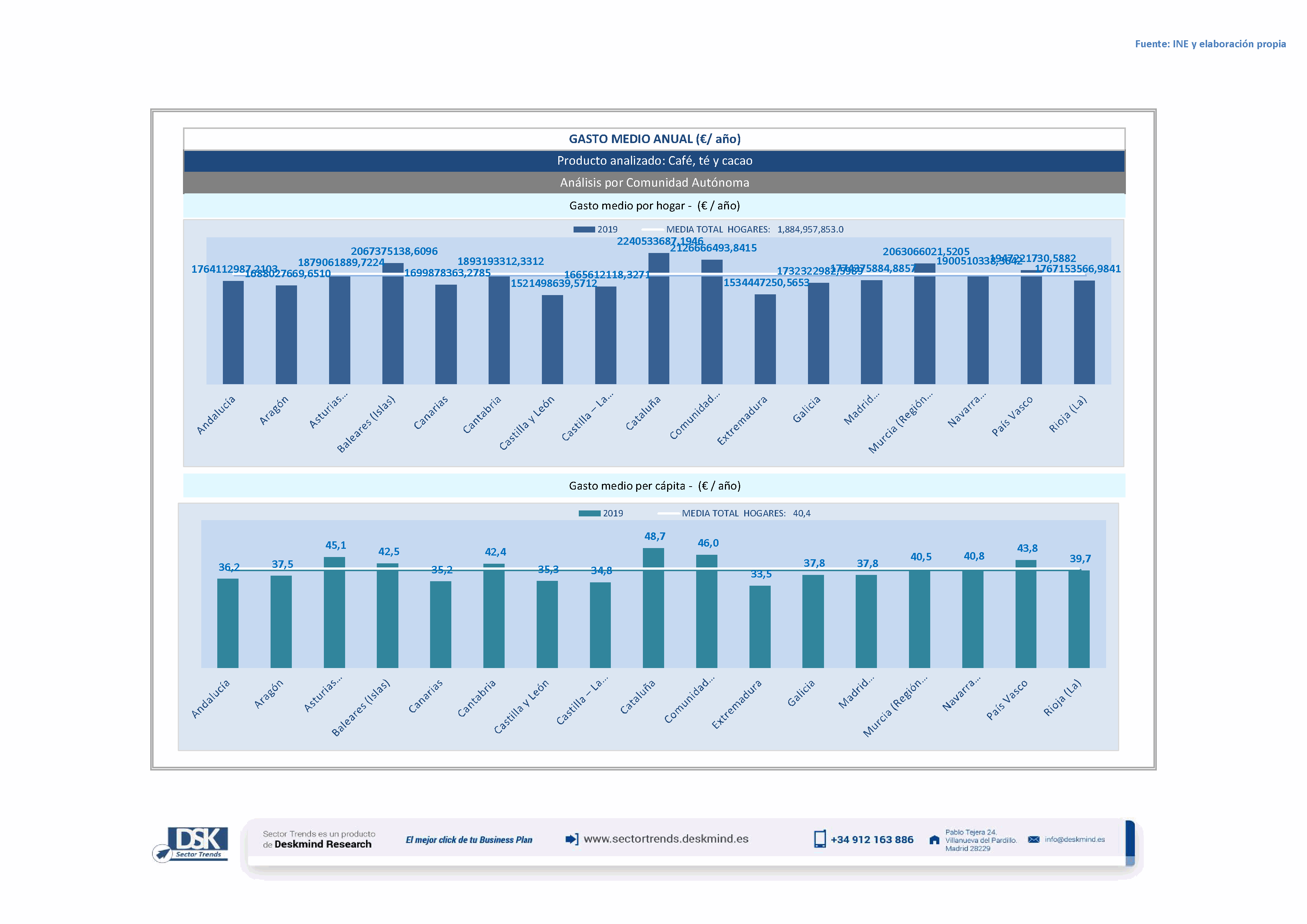Select the País Vasco 43,8 data label
The width and height of the screenshot is (1307, 924).
pos(1027,548)
